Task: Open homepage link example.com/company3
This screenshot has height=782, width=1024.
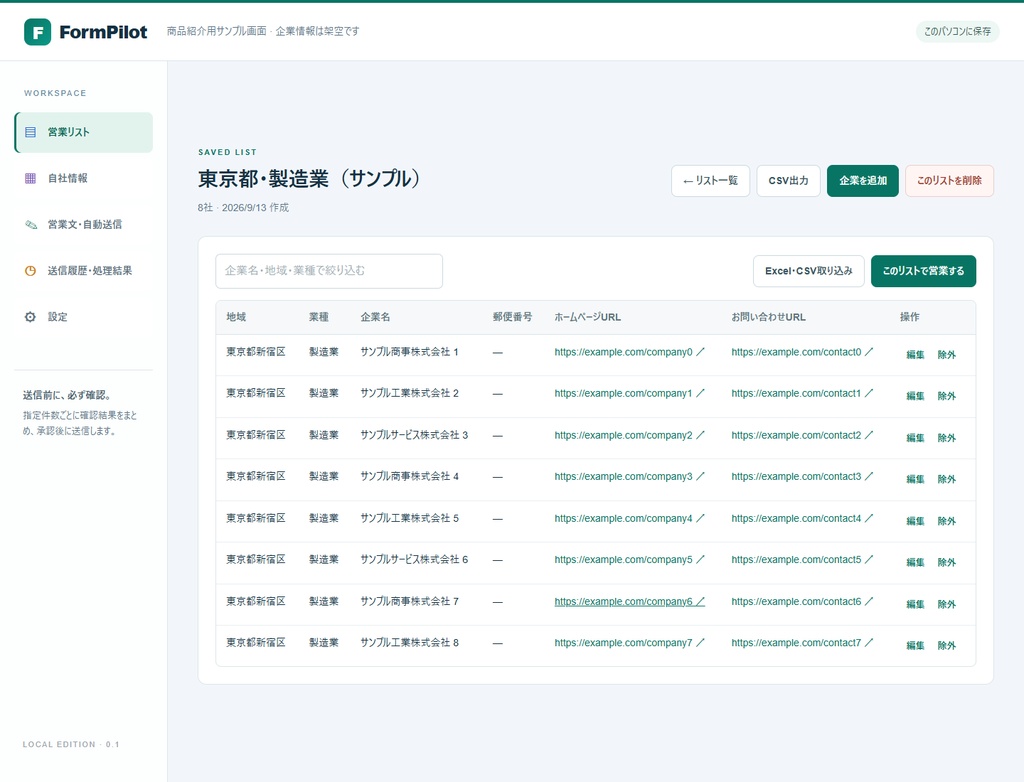Action: [630, 476]
